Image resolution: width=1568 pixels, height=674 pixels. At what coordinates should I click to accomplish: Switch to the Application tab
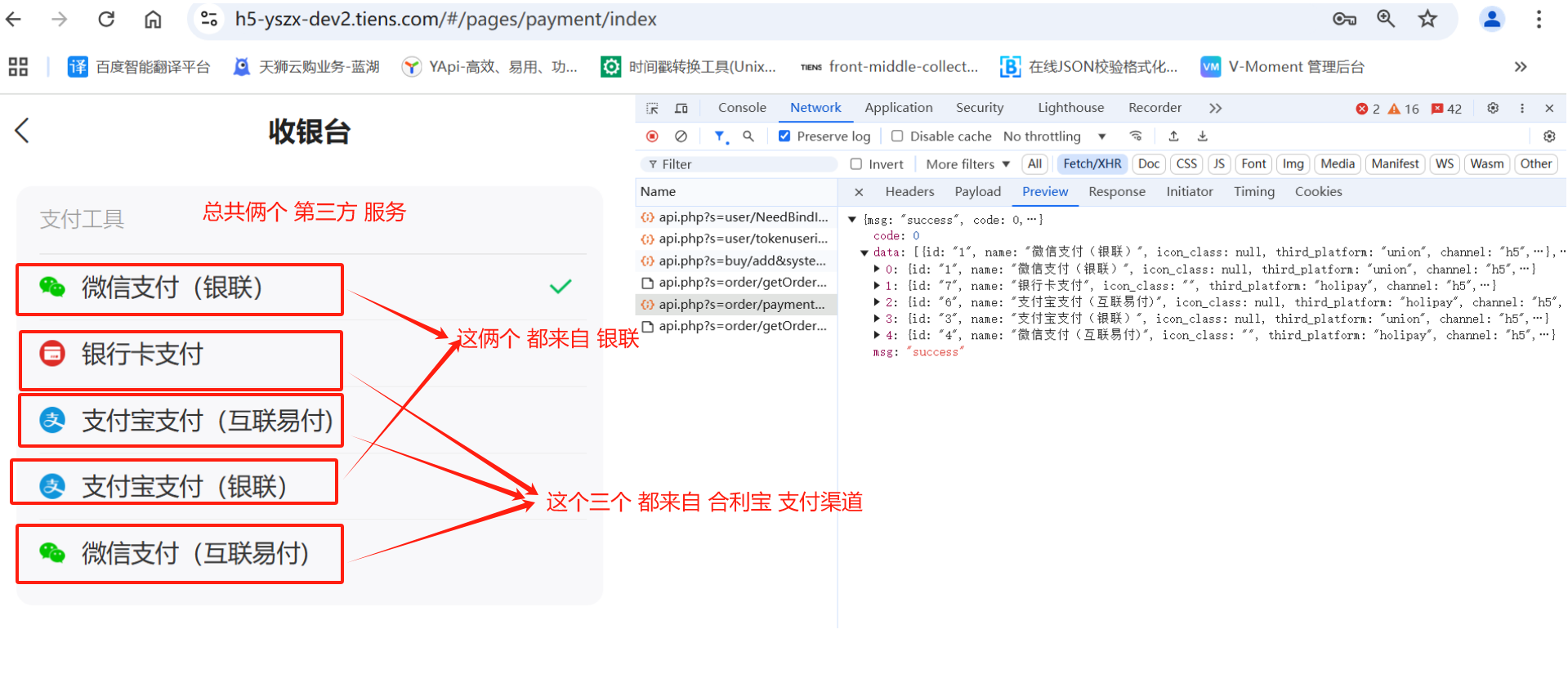click(x=899, y=108)
